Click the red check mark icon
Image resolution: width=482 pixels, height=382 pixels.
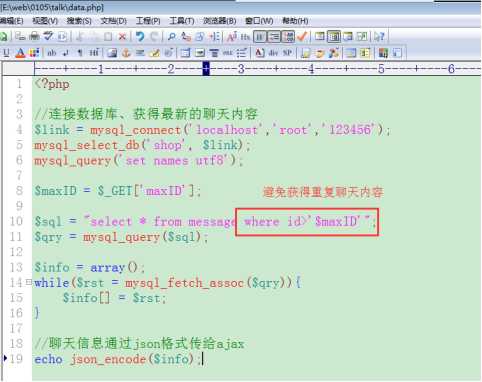302,36
